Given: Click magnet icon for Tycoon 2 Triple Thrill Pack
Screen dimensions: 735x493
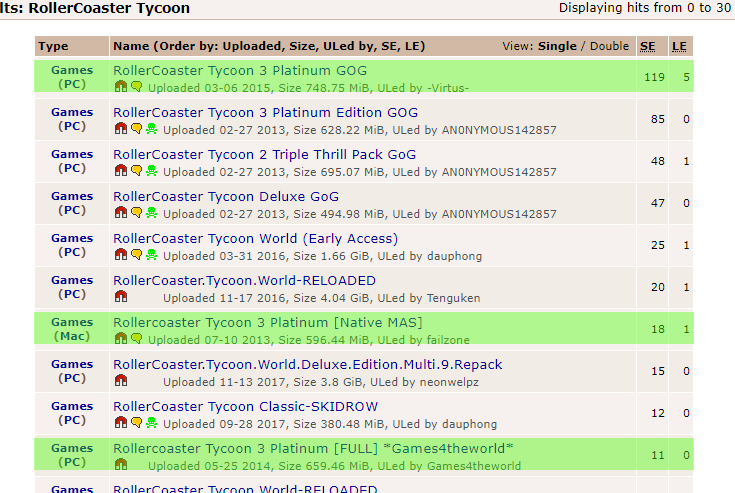Looking at the screenshot, I should 121,171.
